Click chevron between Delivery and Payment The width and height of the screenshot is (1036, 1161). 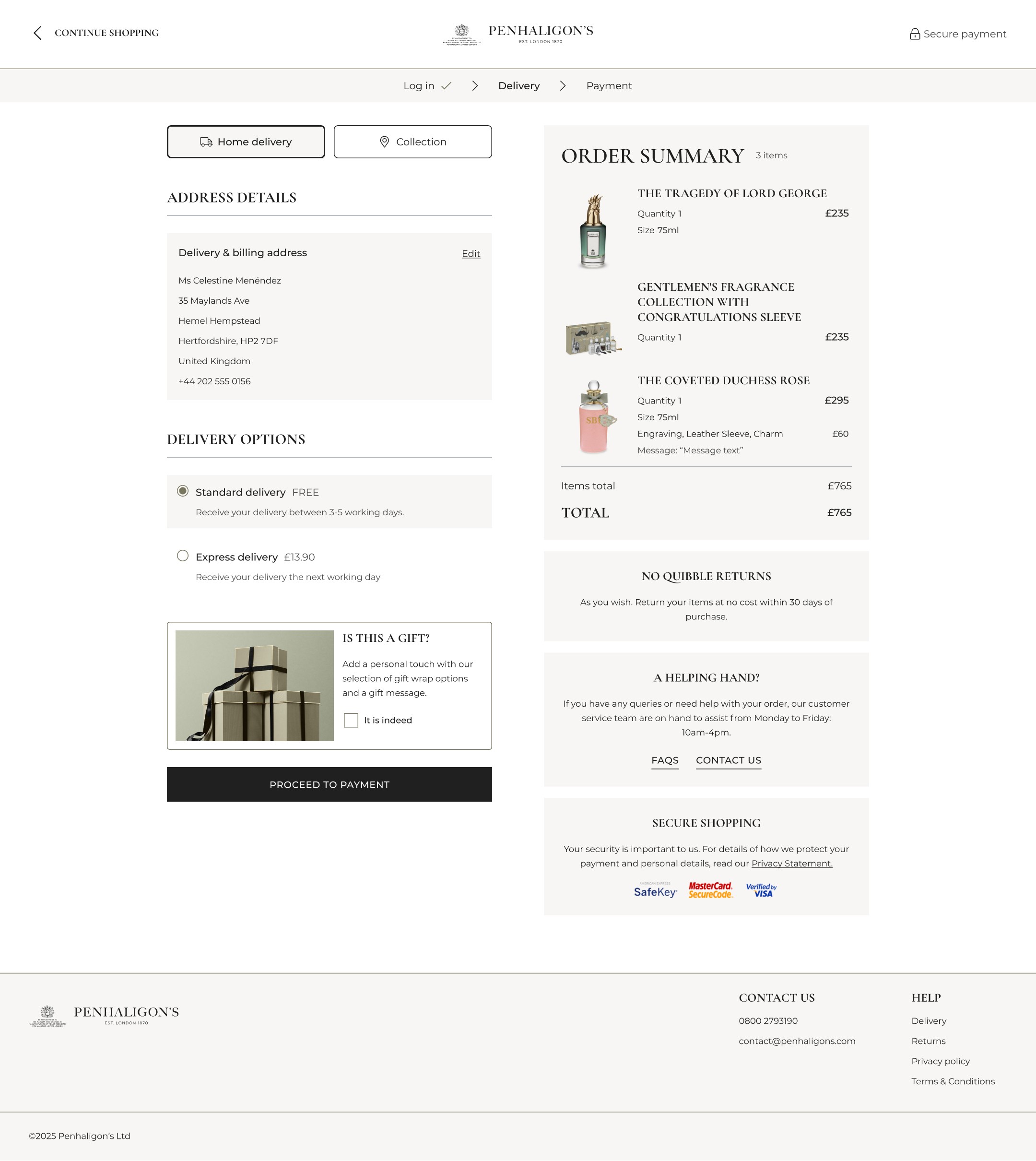[x=563, y=86]
